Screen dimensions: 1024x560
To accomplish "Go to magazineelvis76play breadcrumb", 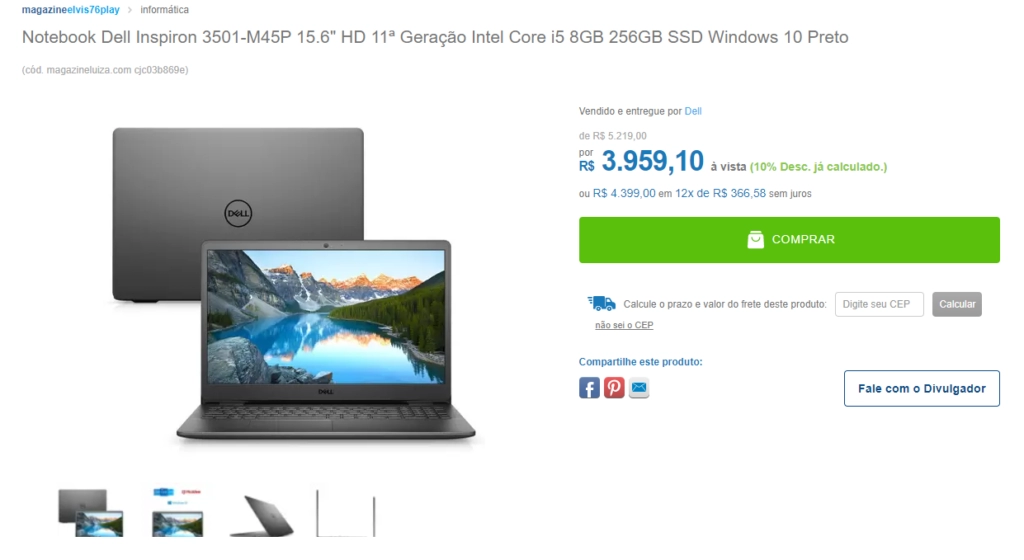I will coord(71,10).
